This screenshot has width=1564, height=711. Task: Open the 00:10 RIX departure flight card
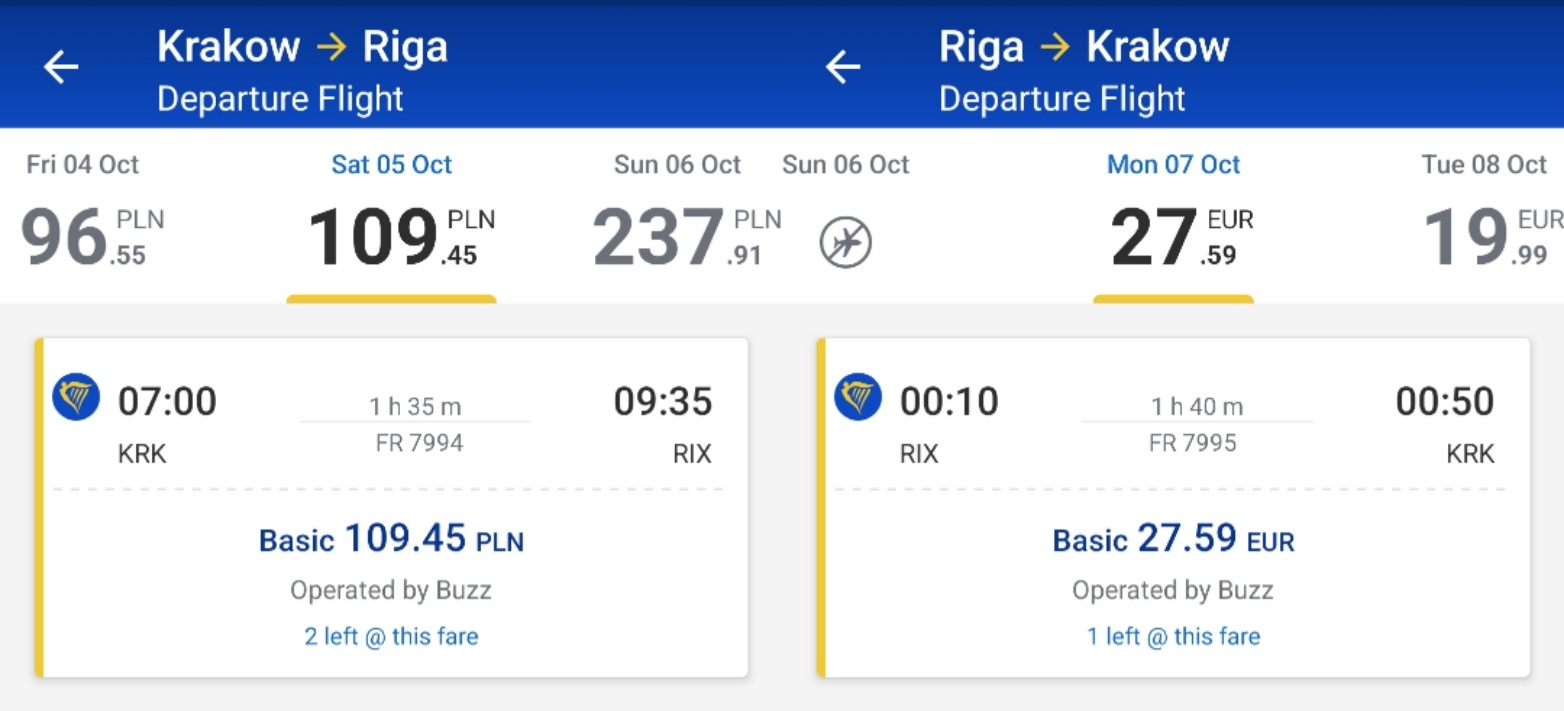1173,508
